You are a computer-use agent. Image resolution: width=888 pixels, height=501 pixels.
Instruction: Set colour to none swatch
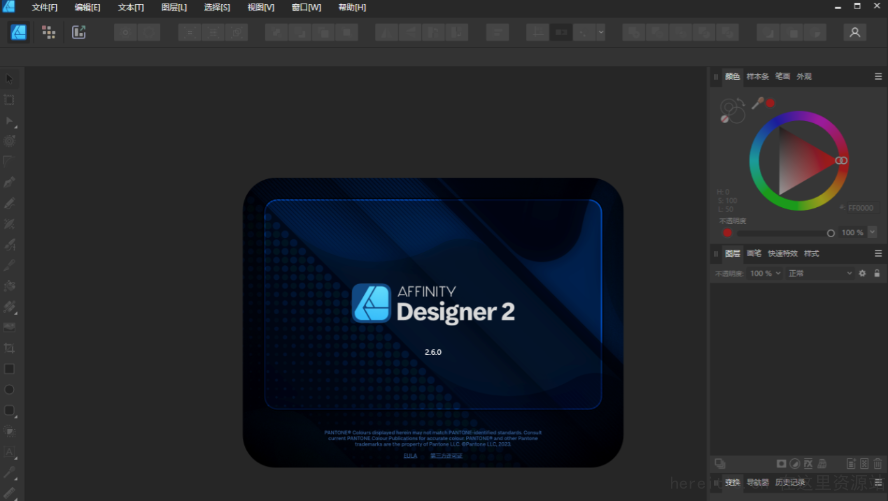pyautogui.click(x=724, y=119)
